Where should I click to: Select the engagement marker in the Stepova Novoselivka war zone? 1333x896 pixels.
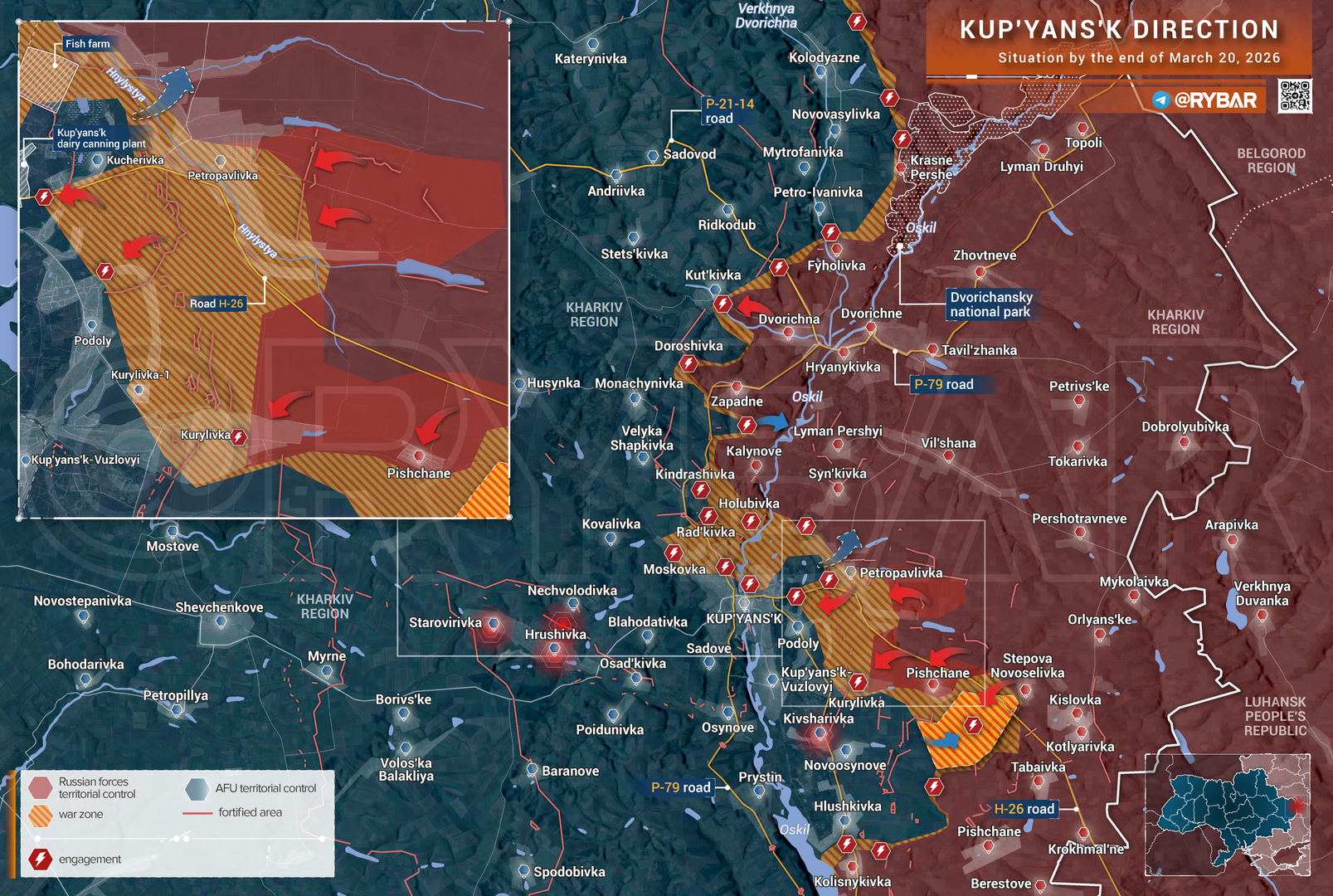tap(972, 726)
